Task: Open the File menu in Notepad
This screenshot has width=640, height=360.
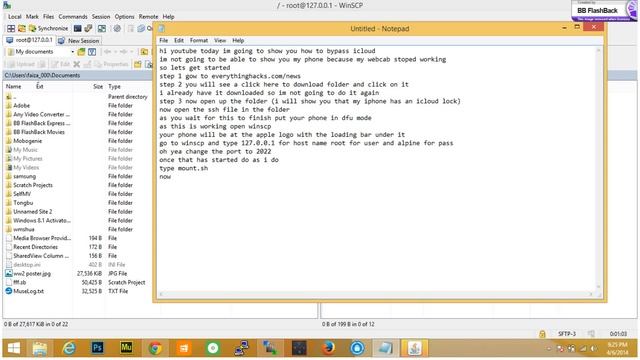Action: click(x=164, y=40)
